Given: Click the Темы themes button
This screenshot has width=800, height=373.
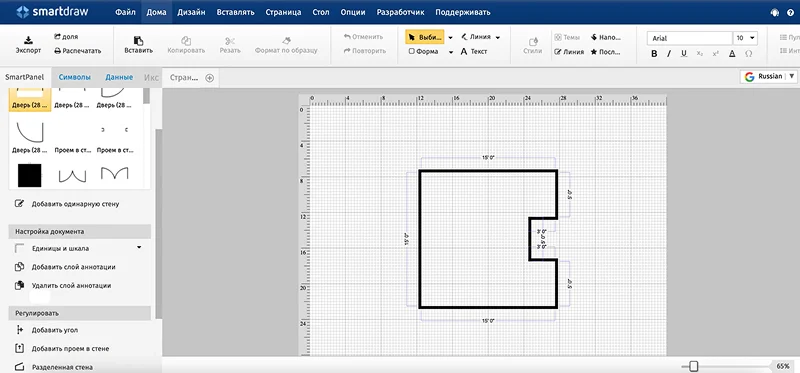Looking at the screenshot, I should (x=567, y=37).
